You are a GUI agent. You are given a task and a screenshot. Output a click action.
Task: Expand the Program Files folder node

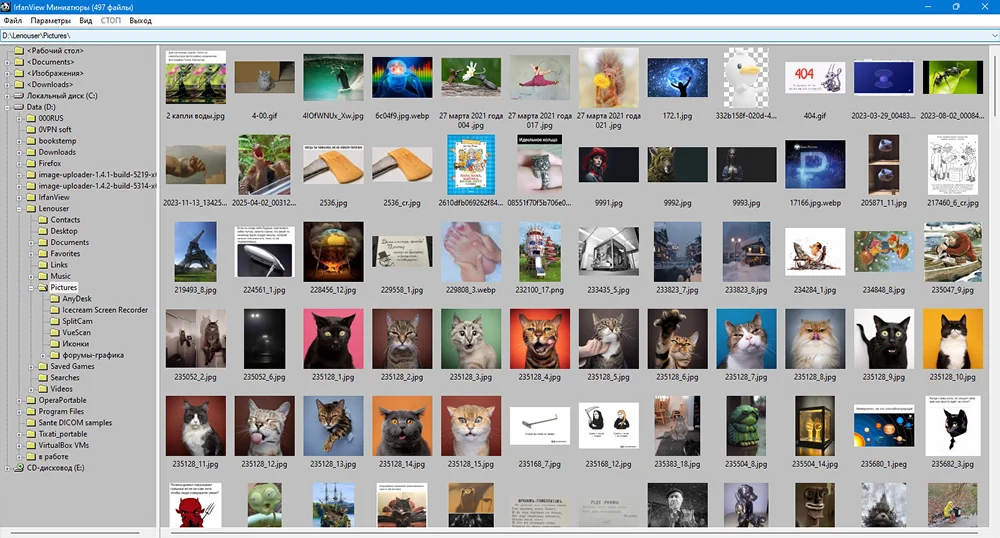coord(19,412)
